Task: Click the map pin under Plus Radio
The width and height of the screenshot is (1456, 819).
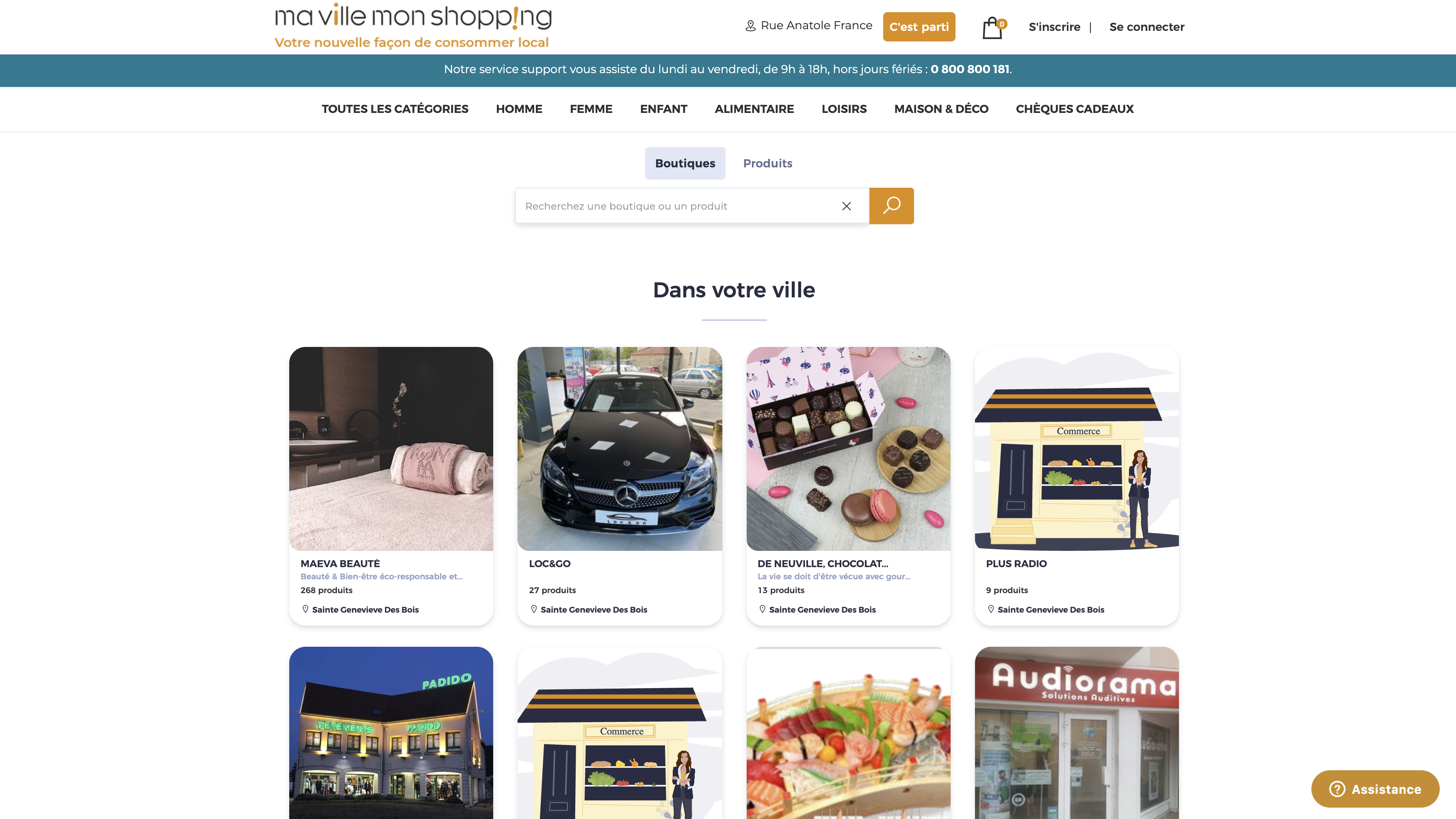Action: pos(991,609)
